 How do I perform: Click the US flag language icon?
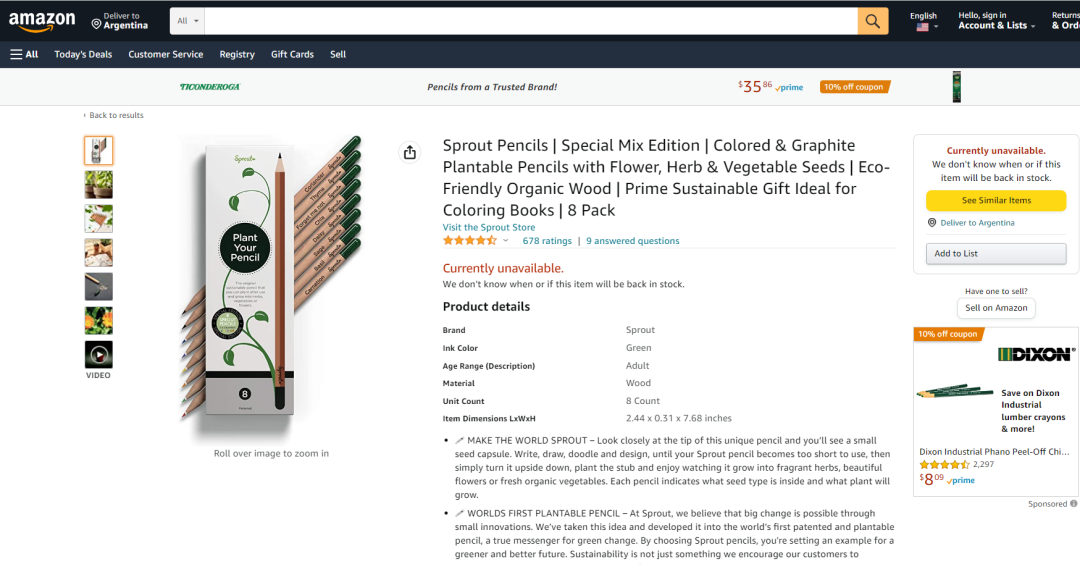pyautogui.click(x=922, y=27)
